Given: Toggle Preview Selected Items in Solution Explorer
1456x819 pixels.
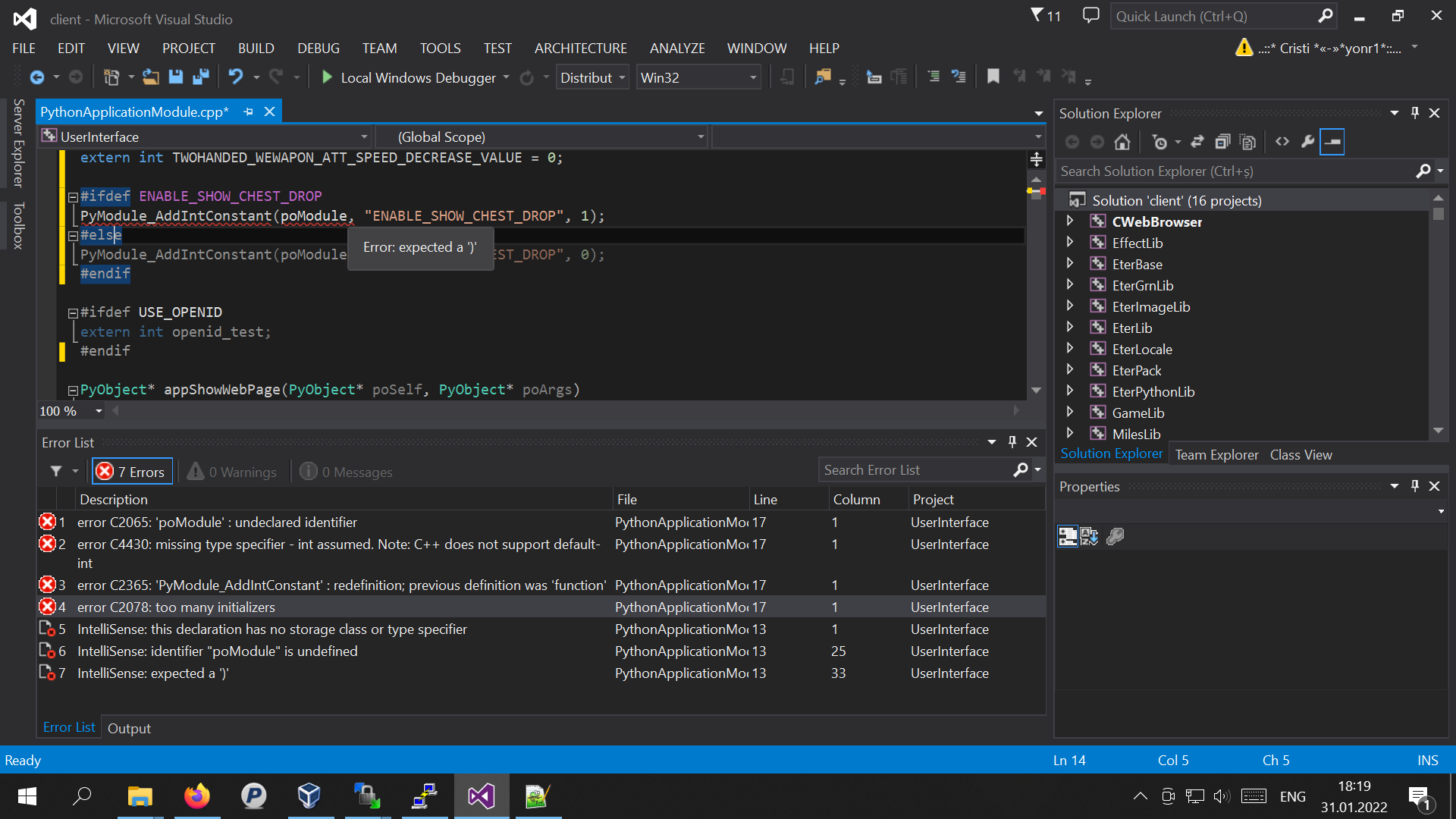Looking at the screenshot, I should 1332,142.
